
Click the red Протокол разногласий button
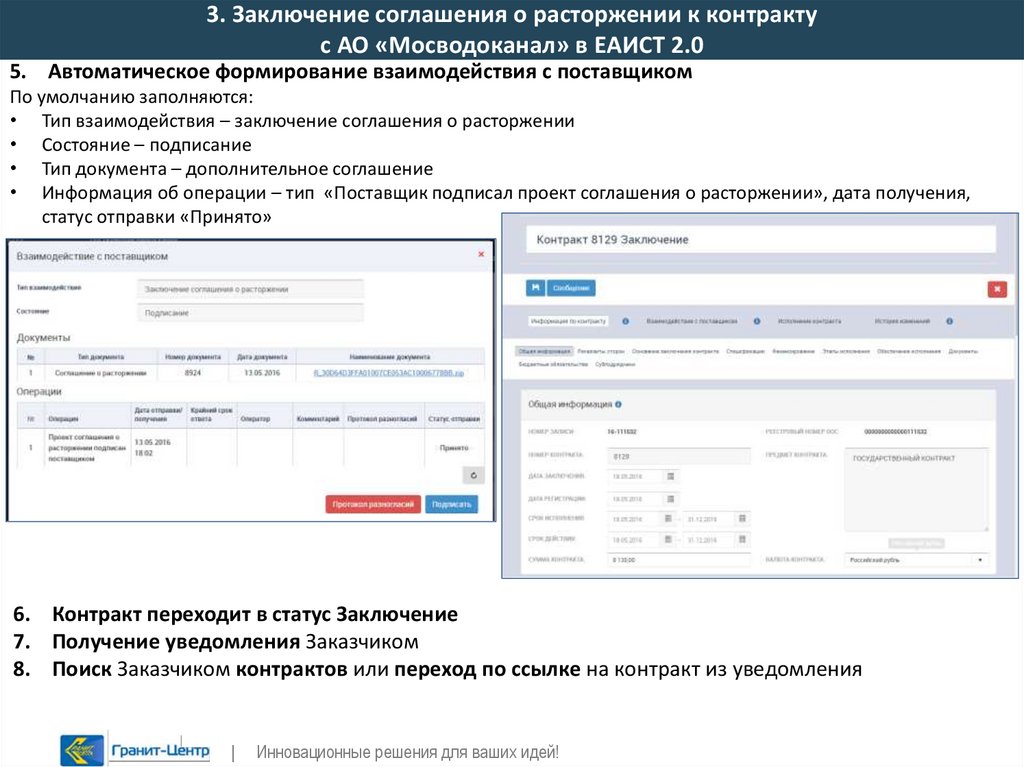[x=372, y=504]
